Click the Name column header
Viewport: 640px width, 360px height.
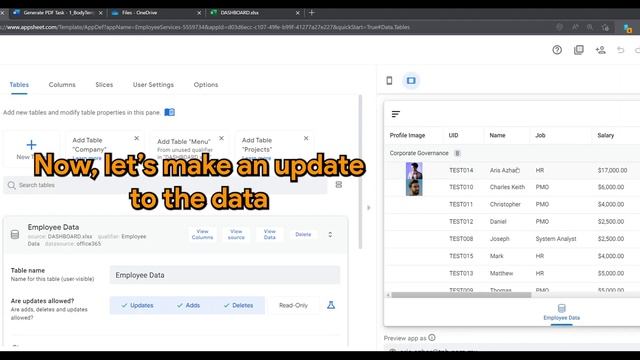coord(498,135)
